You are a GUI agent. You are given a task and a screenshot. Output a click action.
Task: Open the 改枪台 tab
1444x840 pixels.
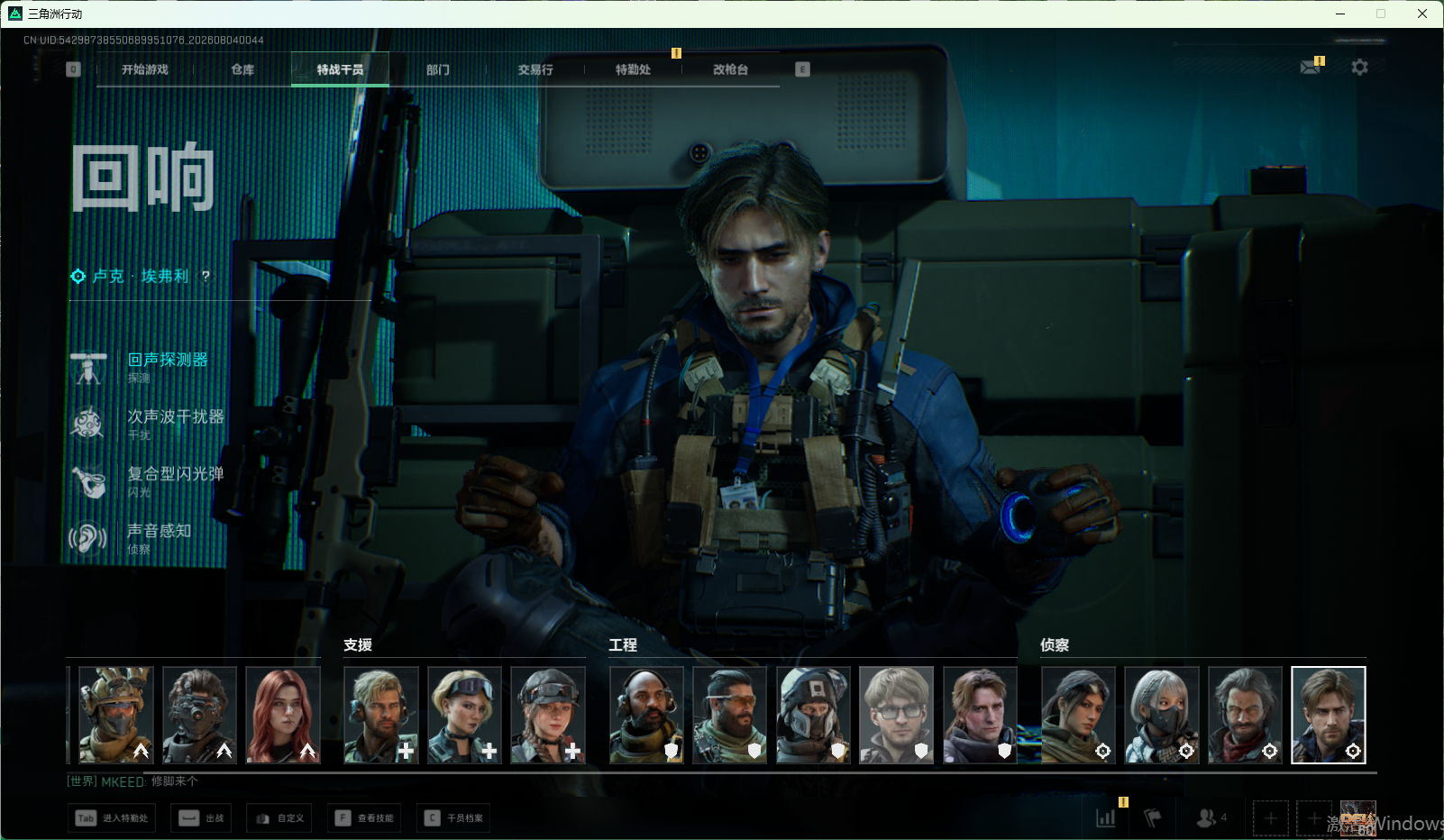click(730, 69)
